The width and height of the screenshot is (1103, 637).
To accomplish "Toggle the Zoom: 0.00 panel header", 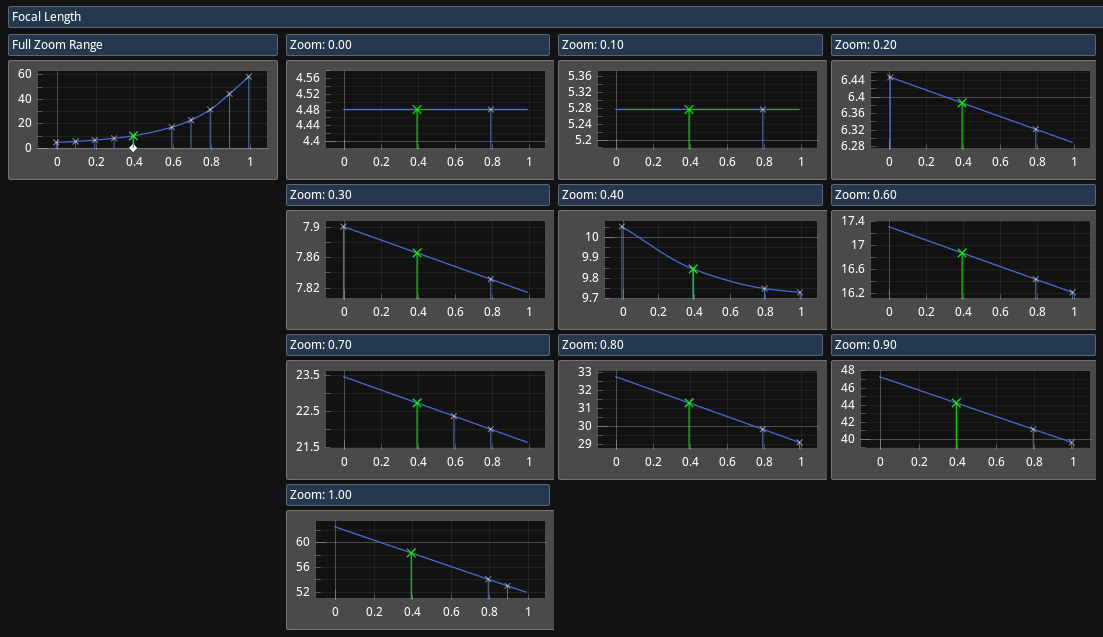I will click(x=417, y=45).
